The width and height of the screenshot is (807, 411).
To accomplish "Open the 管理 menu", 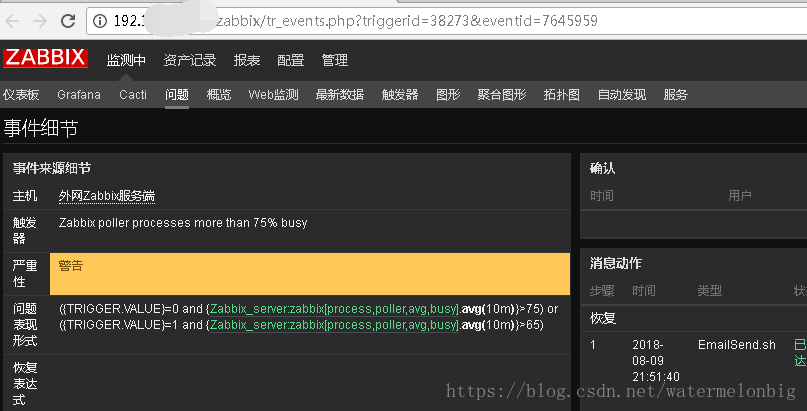I will click(334, 60).
